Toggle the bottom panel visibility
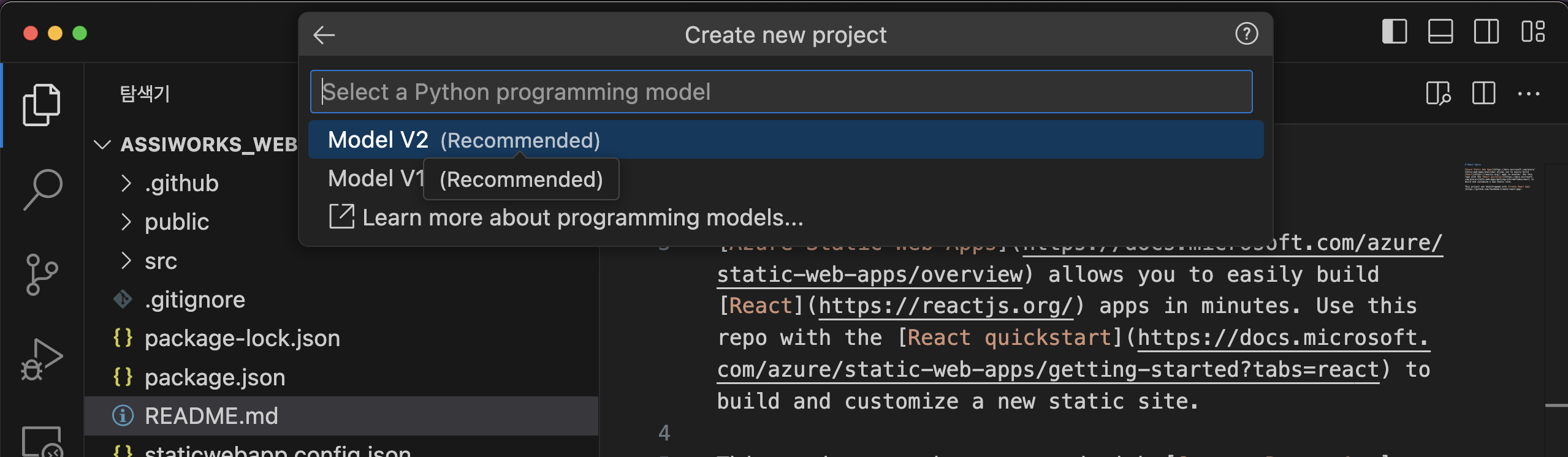 (1440, 32)
